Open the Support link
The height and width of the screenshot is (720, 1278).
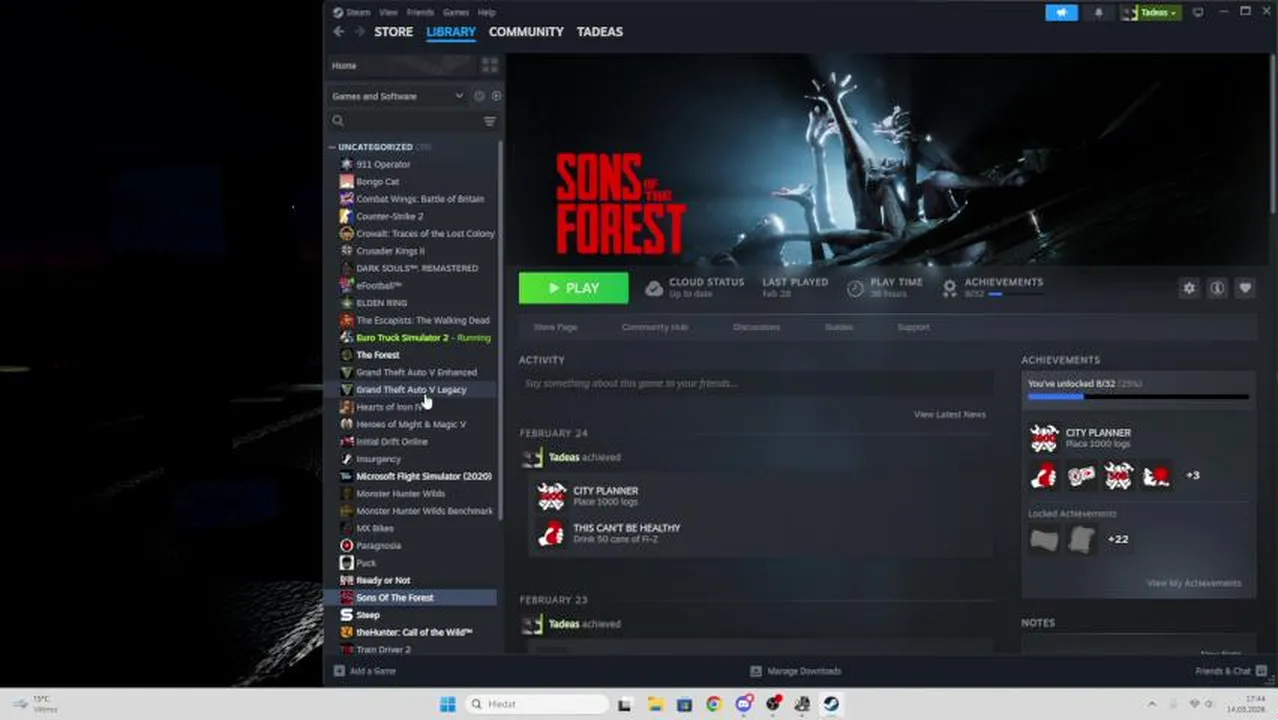(913, 327)
